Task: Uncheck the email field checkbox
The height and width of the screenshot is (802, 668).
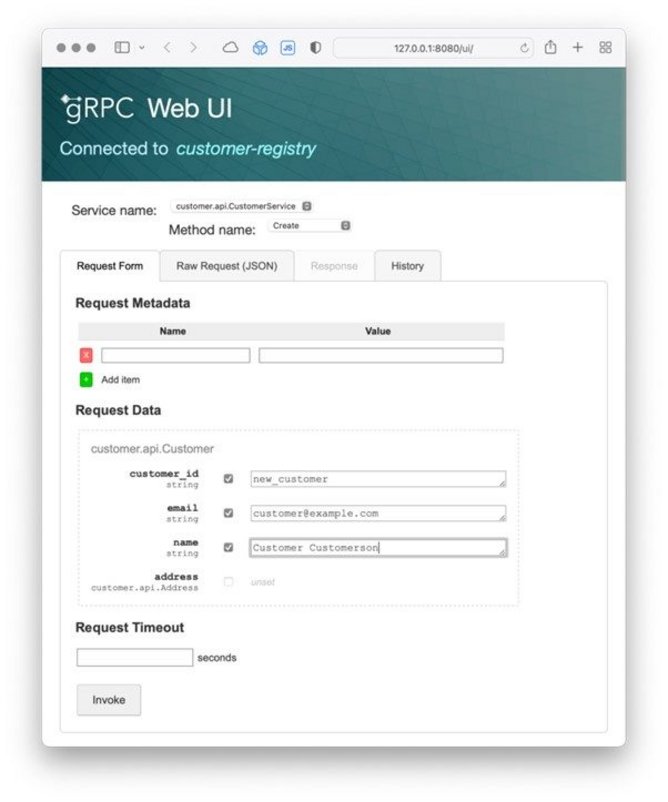Action: pyautogui.click(x=229, y=513)
